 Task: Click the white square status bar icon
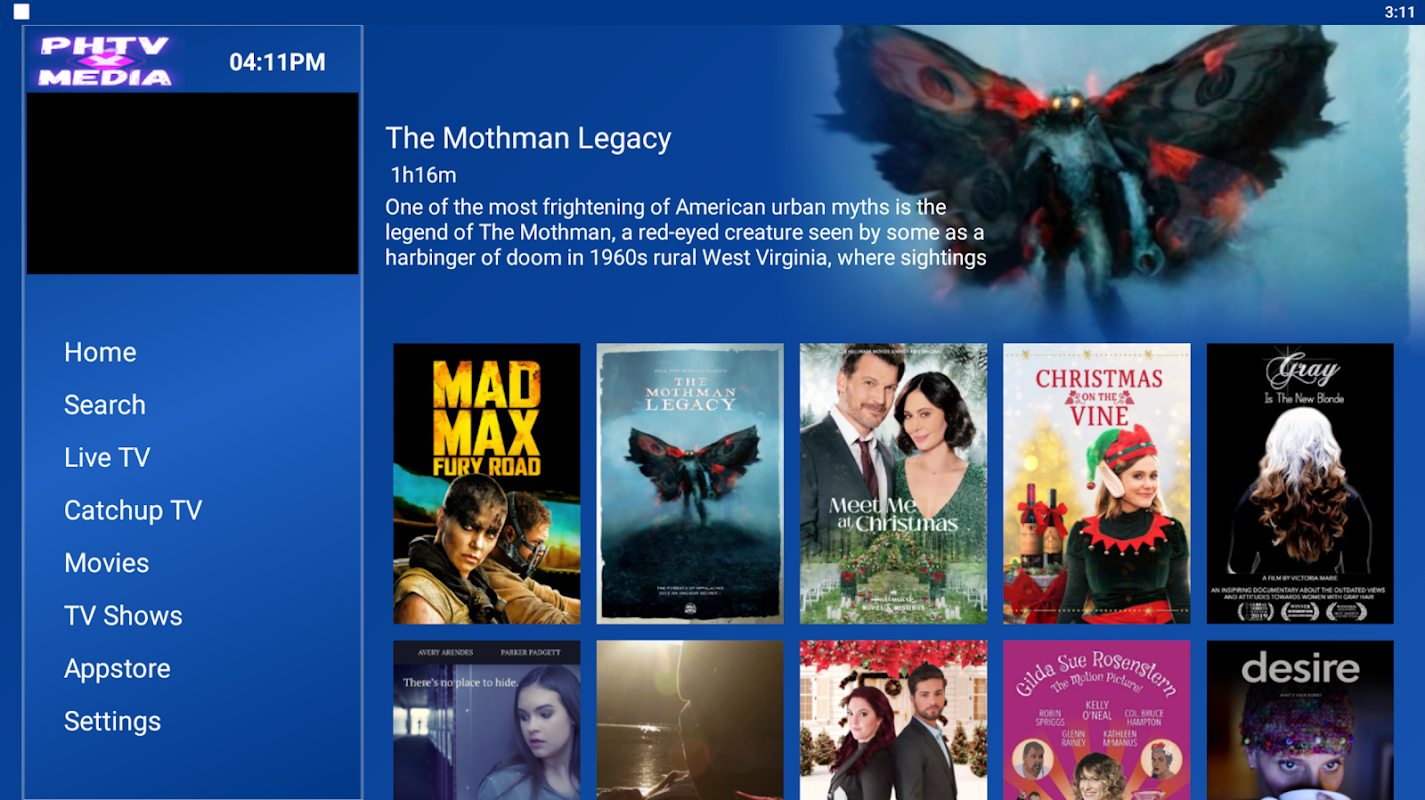[x=21, y=12]
